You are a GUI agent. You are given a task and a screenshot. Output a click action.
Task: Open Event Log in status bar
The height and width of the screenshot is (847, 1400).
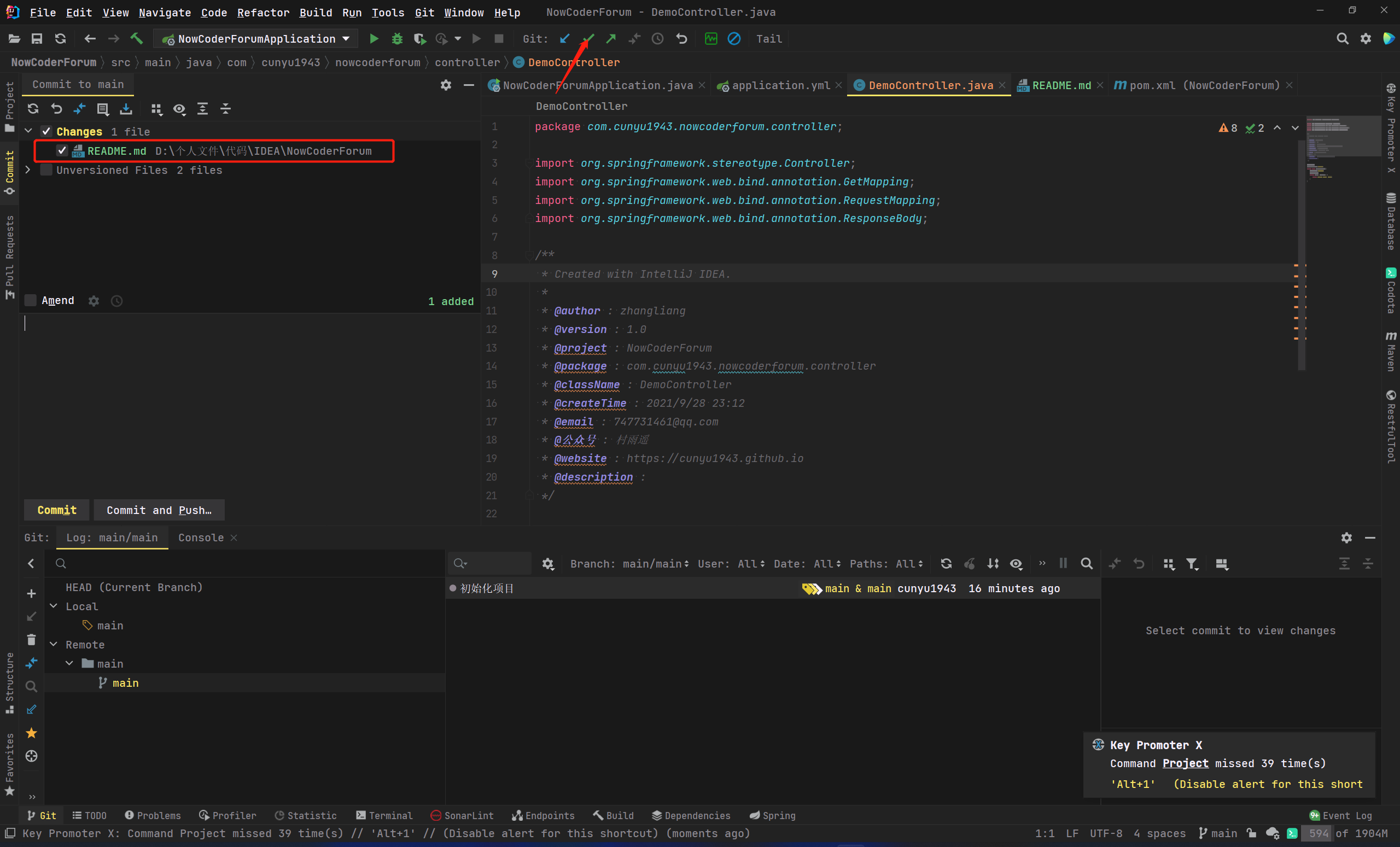pos(1340,815)
